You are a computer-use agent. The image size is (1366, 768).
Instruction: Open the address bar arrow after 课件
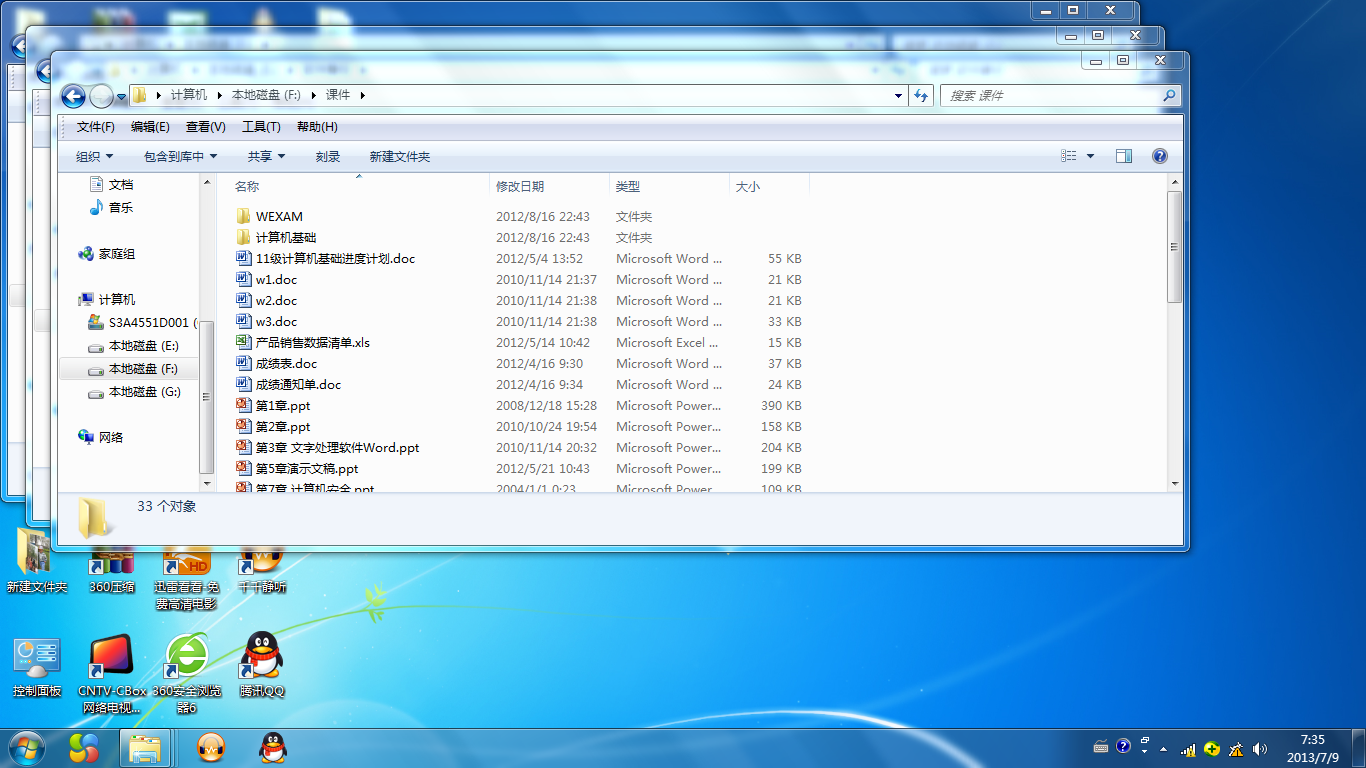(362, 95)
